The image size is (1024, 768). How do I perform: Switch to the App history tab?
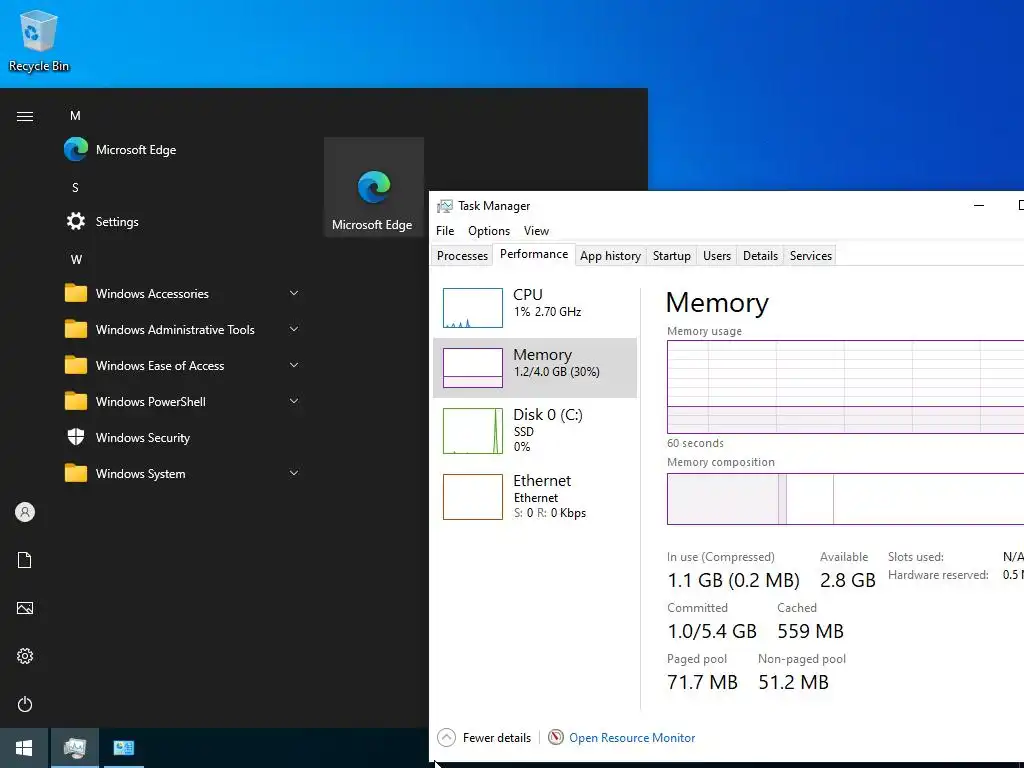(610, 255)
